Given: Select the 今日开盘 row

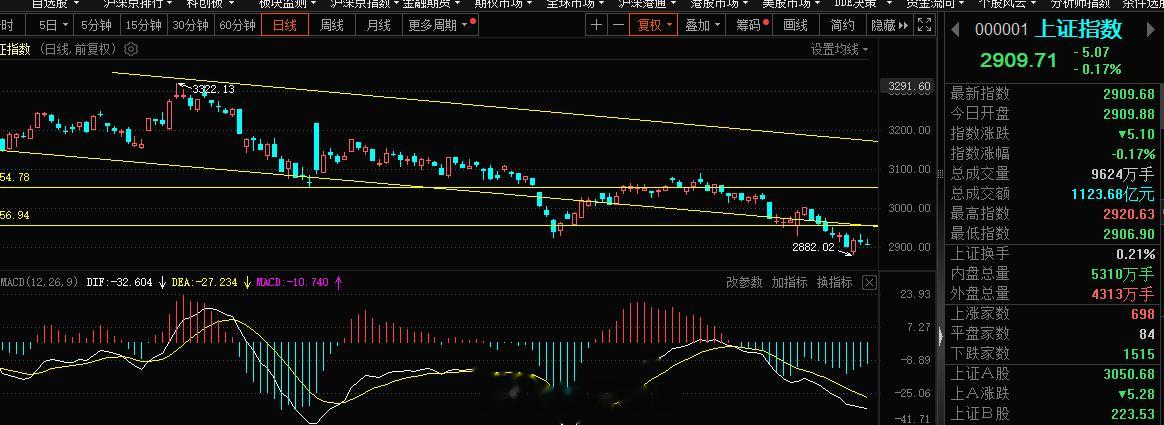Looking at the screenshot, I should (x=1053, y=114).
